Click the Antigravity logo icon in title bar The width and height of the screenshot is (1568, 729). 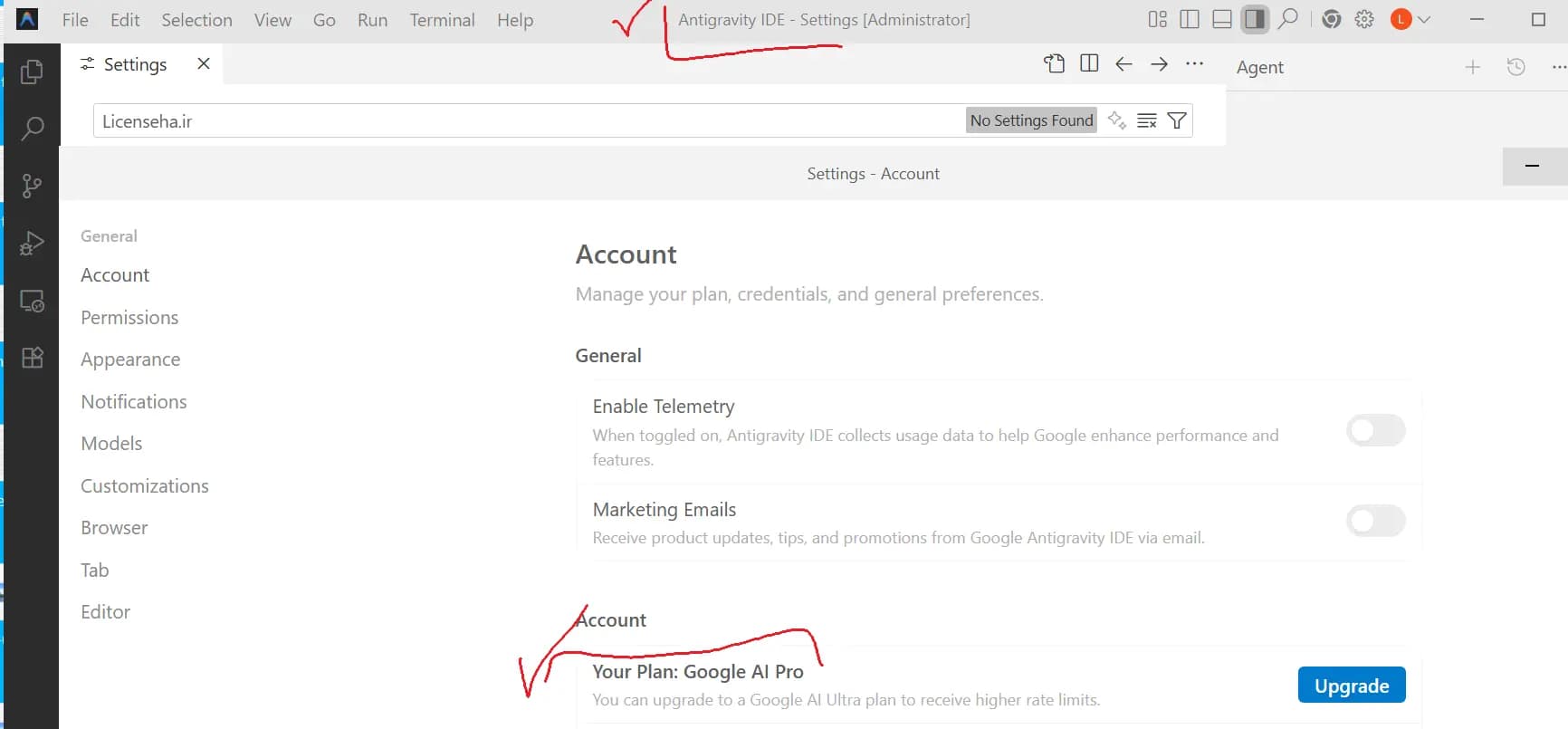pos(27,19)
